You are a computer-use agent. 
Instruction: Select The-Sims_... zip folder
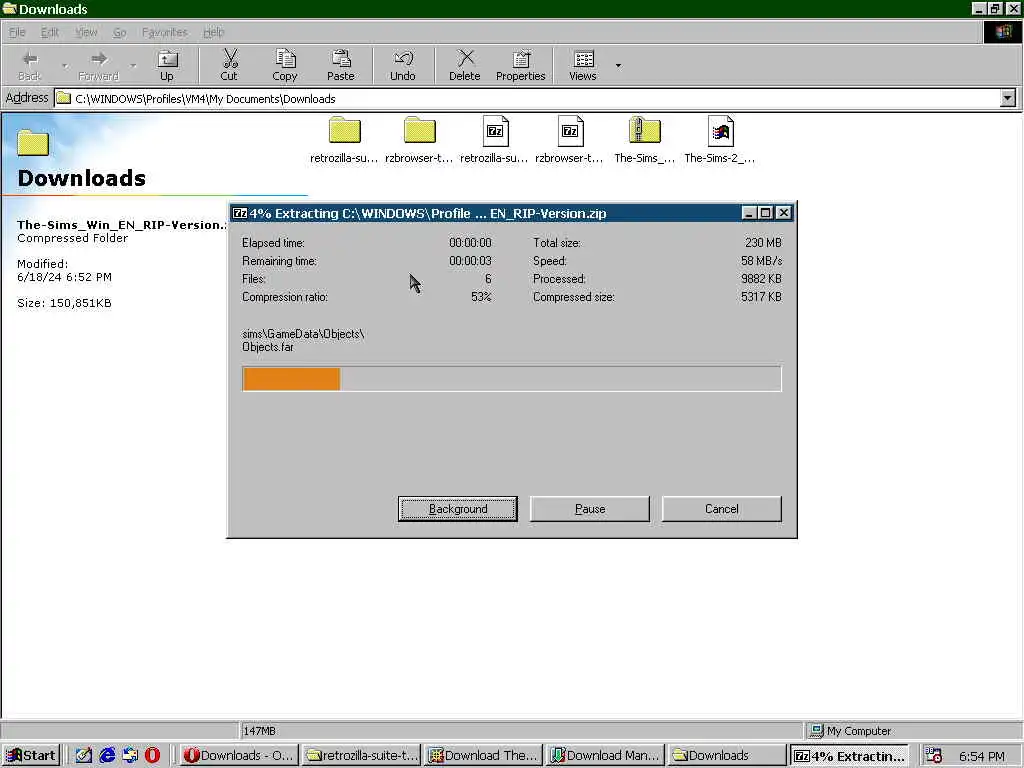(x=645, y=139)
